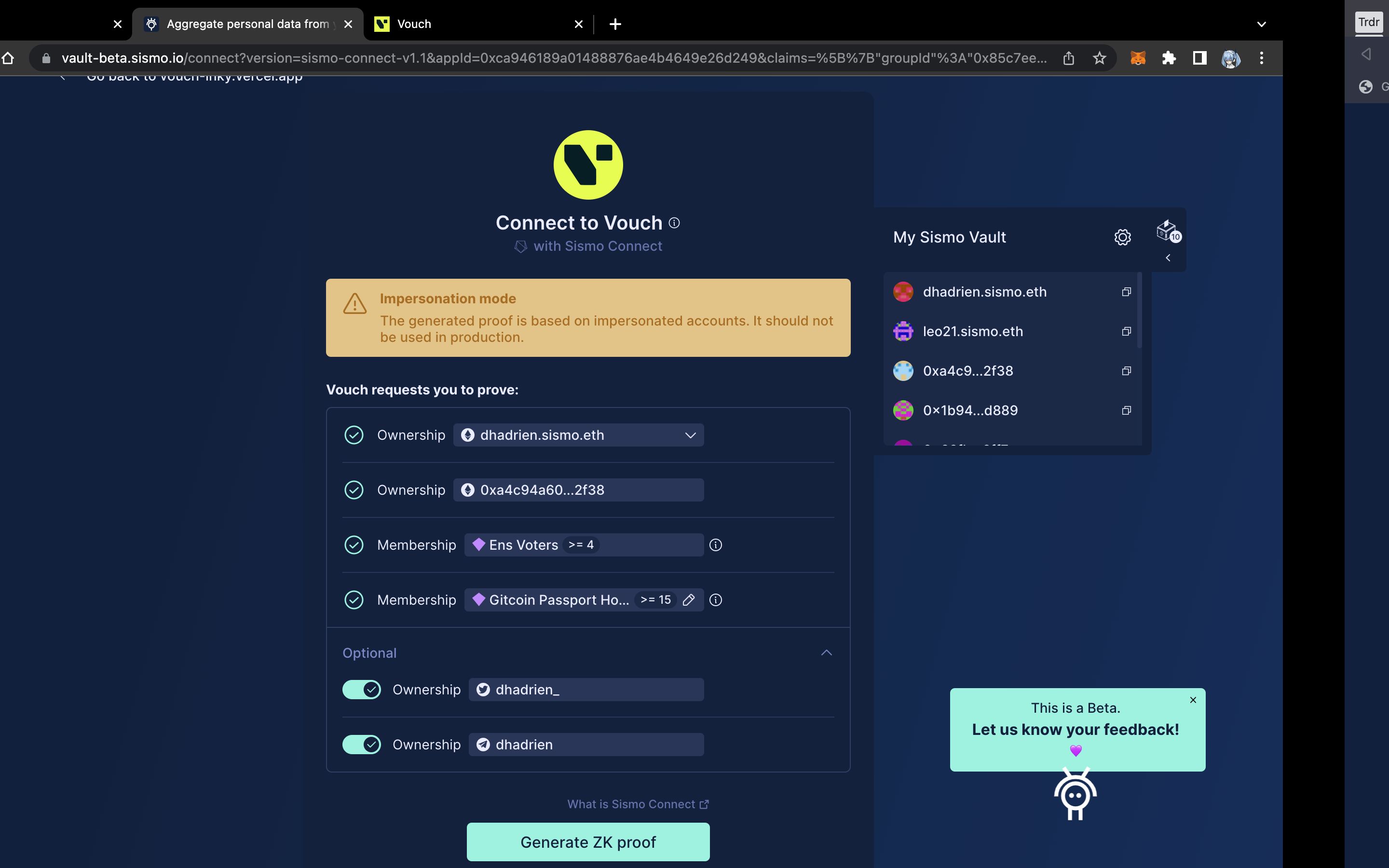Show info next to Connect to Vouch
Image resolution: width=1389 pixels, height=868 pixels.
[x=674, y=223]
